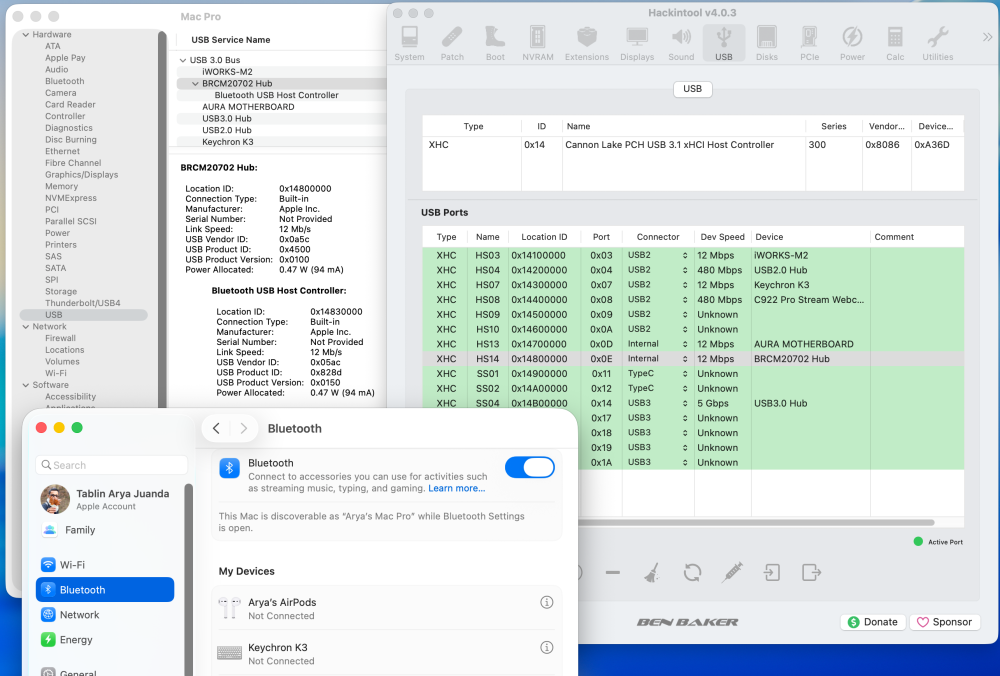The height and width of the screenshot is (676, 1000).
Task: Select Bluetooth in System Settings sidebar
Action: tap(105, 590)
